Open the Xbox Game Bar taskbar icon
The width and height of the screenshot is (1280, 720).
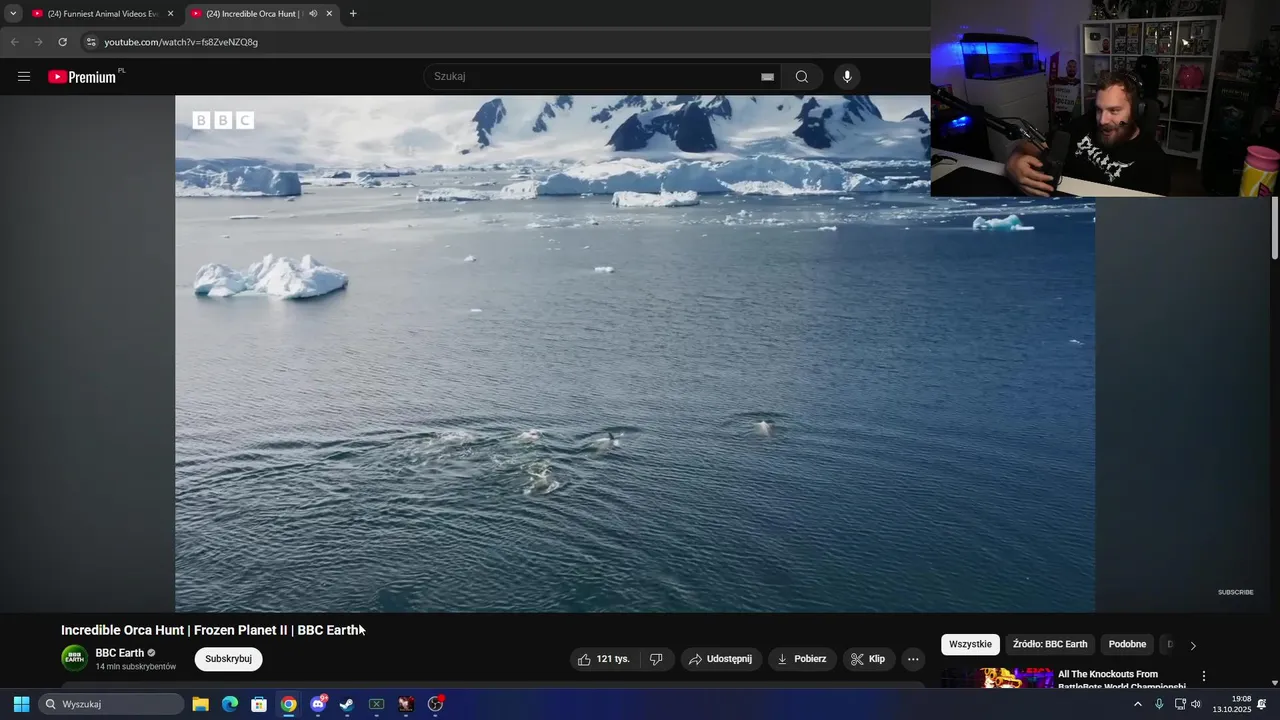[377, 704]
